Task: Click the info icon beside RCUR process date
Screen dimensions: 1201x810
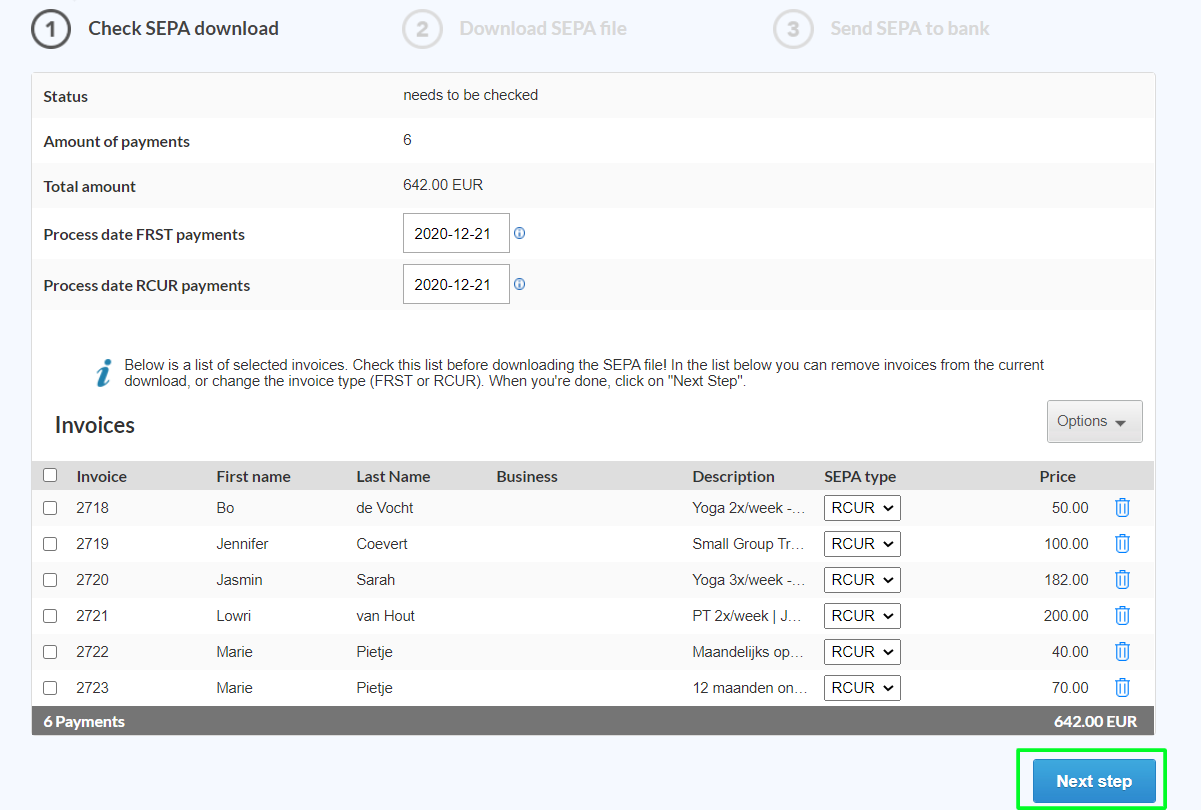Action: 519,283
